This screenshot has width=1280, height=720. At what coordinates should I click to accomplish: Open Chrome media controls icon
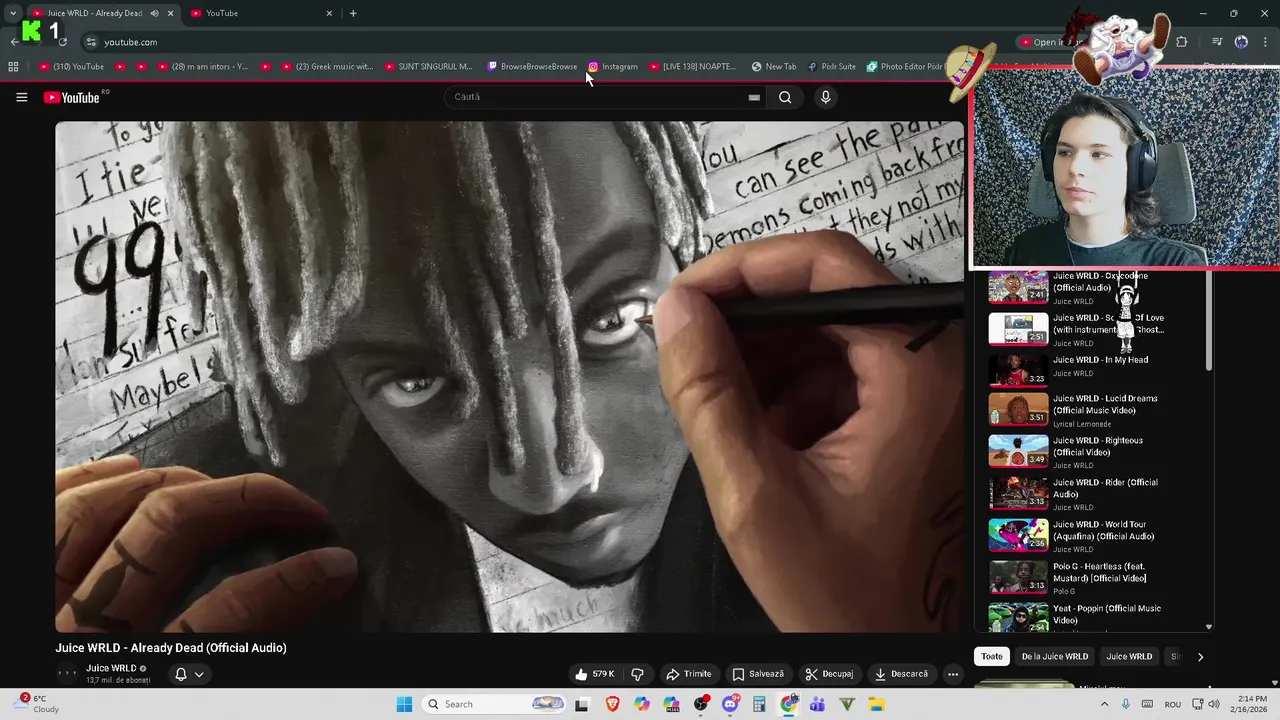(1217, 42)
